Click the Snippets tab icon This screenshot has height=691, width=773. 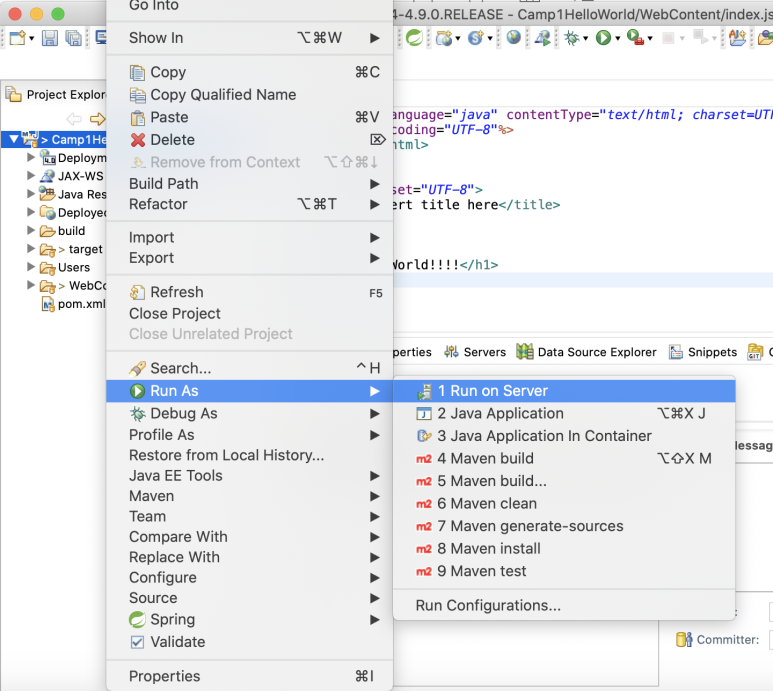click(676, 352)
